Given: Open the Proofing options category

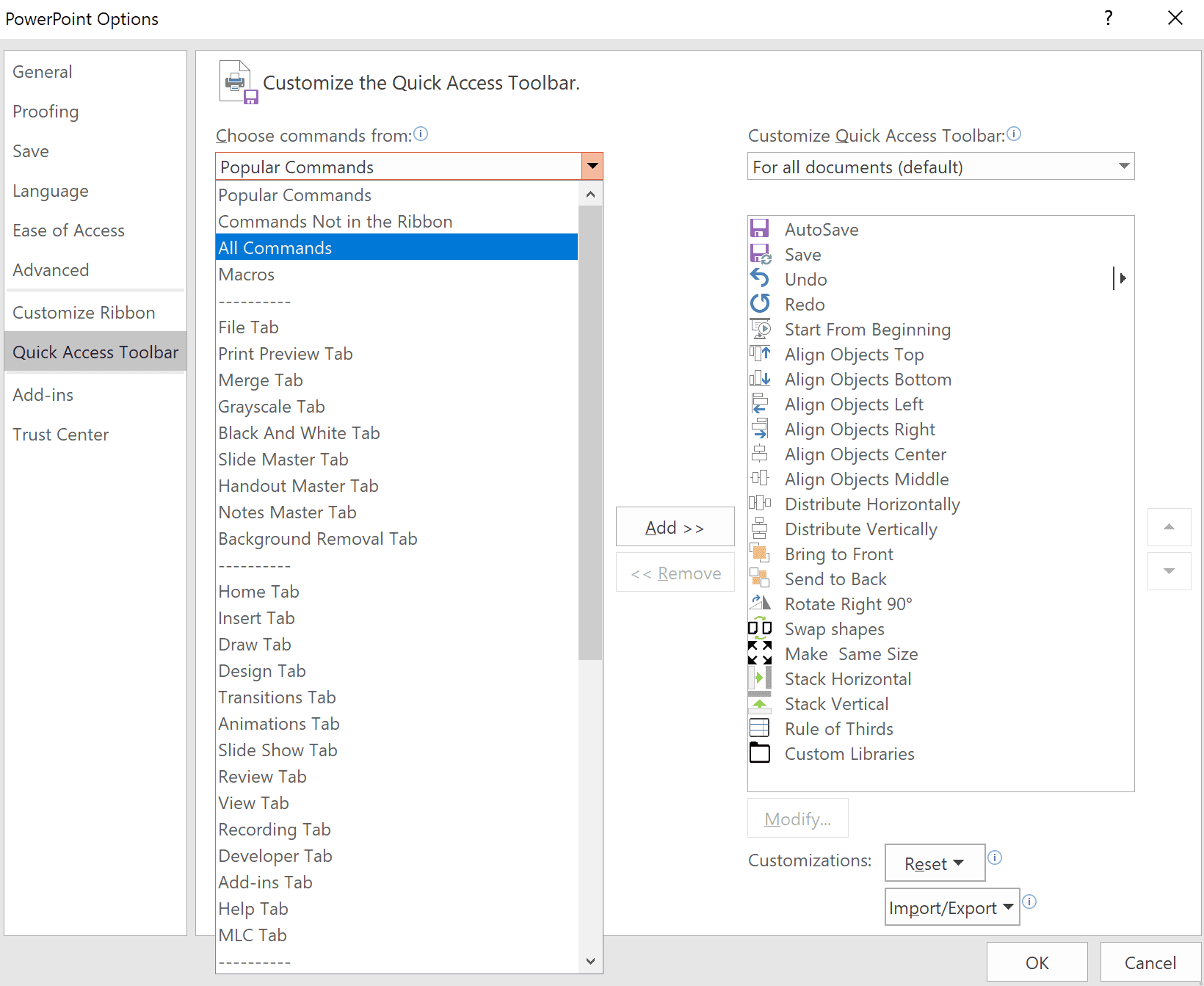Looking at the screenshot, I should [x=95, y=112].
